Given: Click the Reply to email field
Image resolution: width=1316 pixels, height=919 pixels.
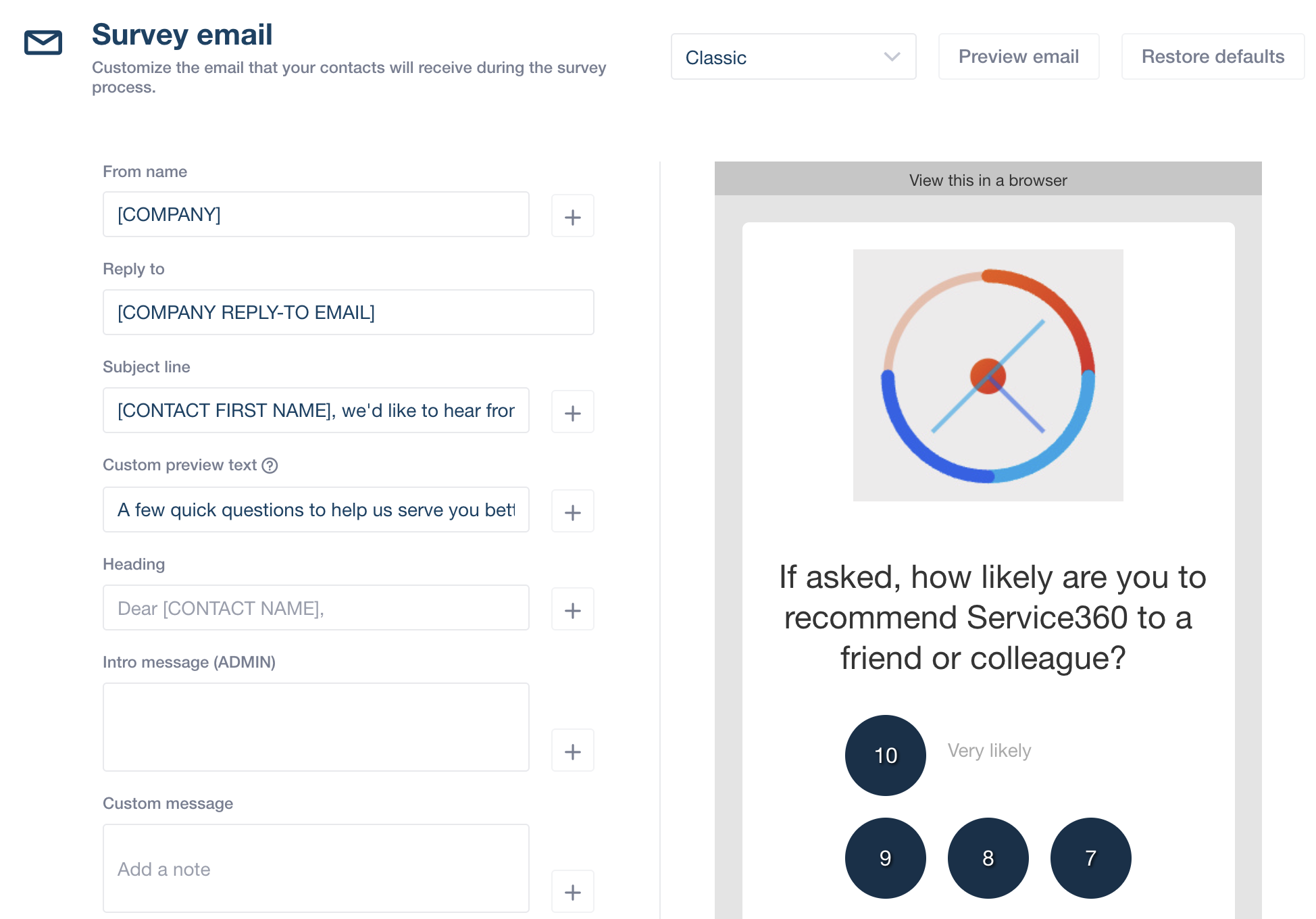Looking at the screenshot, I should pyautogui.click(x=348, y=312).
